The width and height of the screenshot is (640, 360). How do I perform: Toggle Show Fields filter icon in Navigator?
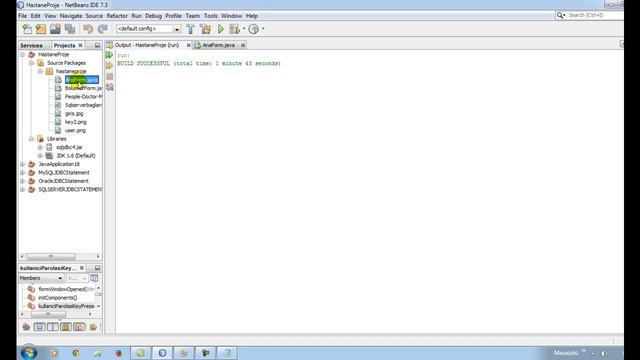(x=39, y=327)
